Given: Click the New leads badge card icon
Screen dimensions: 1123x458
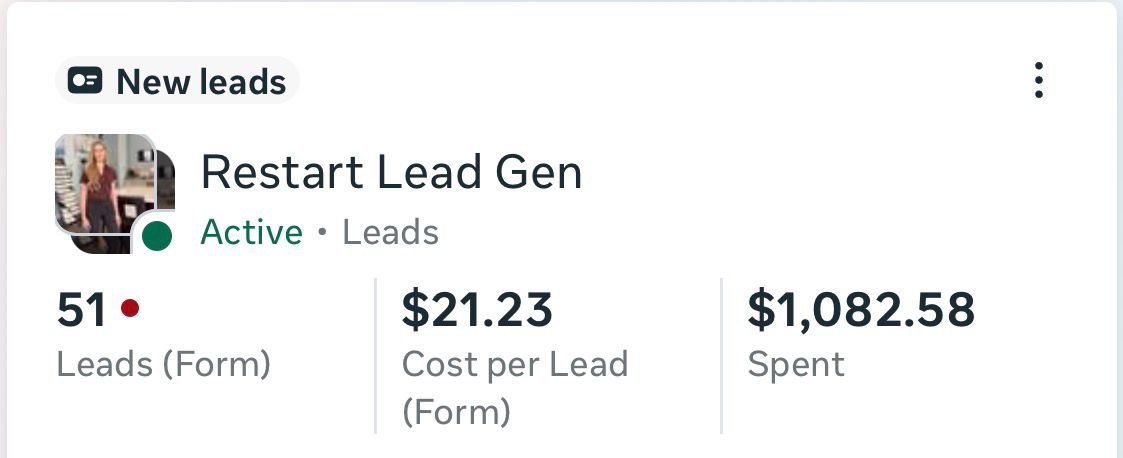Looking at the screenshot, I should point(85,81).
